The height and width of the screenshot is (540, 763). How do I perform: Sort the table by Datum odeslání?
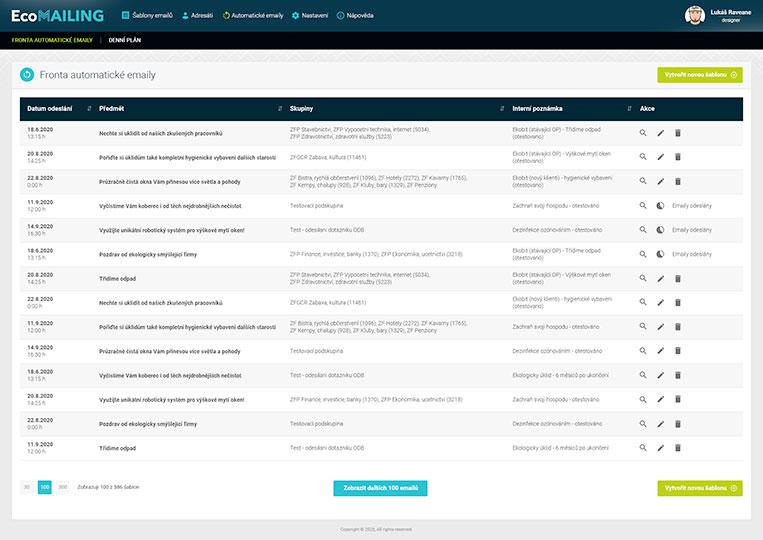89,108
